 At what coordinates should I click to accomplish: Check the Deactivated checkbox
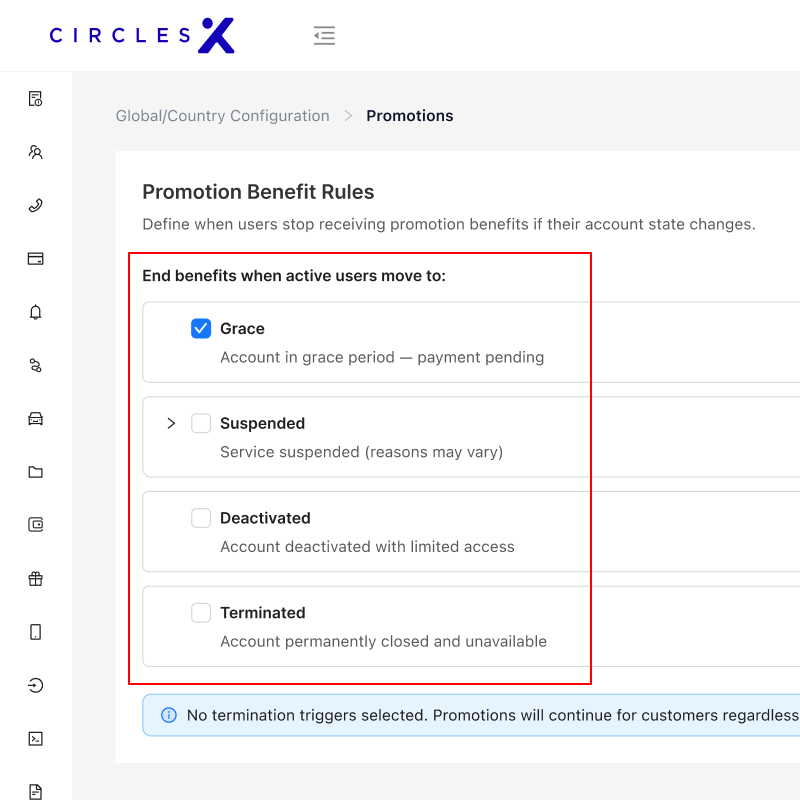201,518
